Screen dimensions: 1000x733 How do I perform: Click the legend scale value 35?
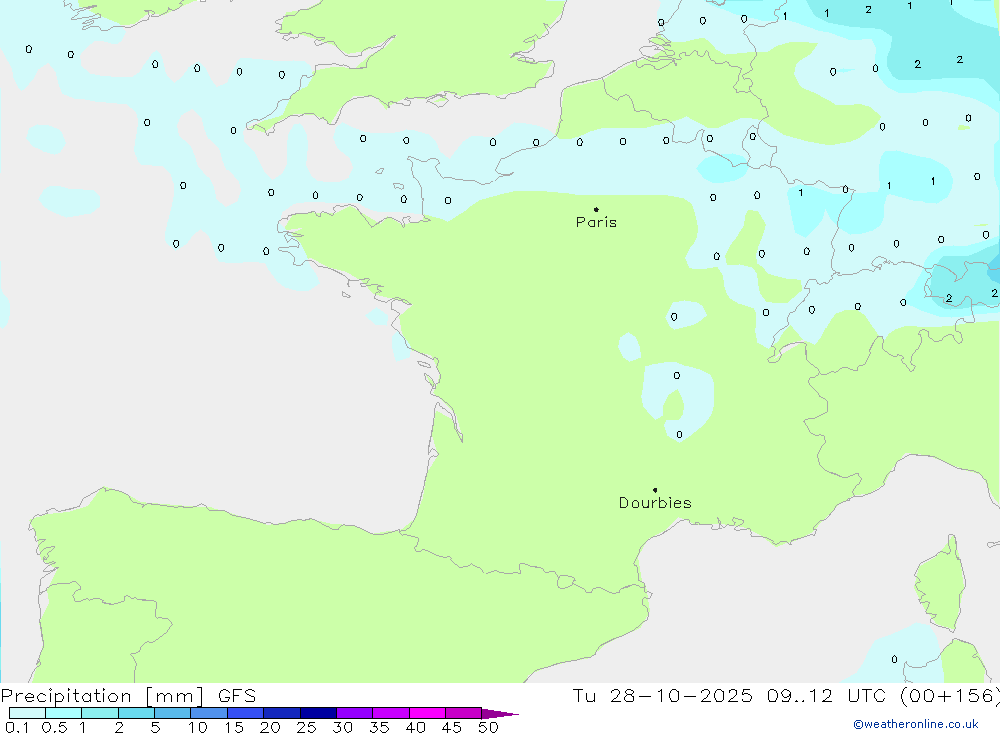click(x=379, y=727)
